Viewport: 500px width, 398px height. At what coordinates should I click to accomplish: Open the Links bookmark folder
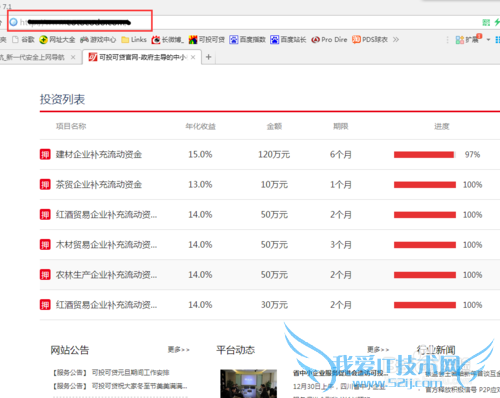click(134, 40)
